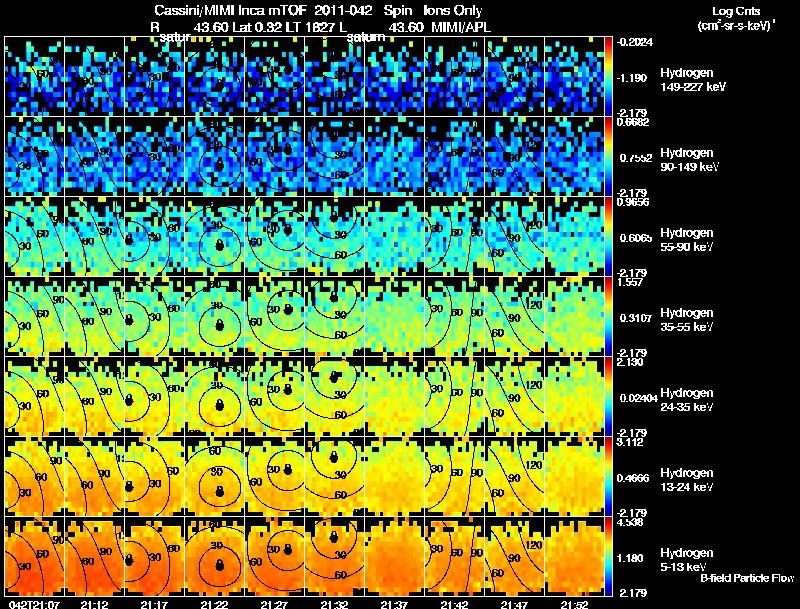Click the Ions Only label in the title
Image resolution: width=800 pixels, height=609 pixels.
coord(453,11)
